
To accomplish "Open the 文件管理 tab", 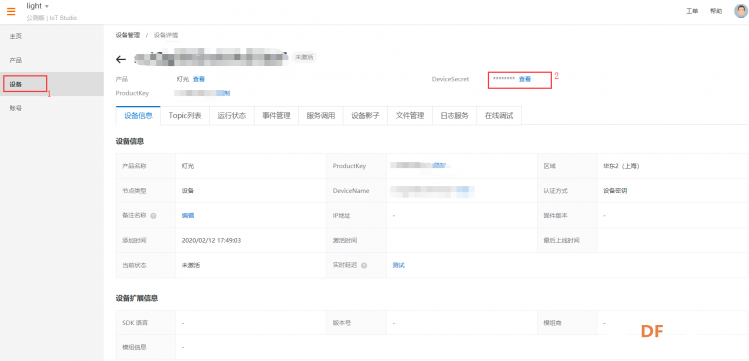I will coord(410,116).
